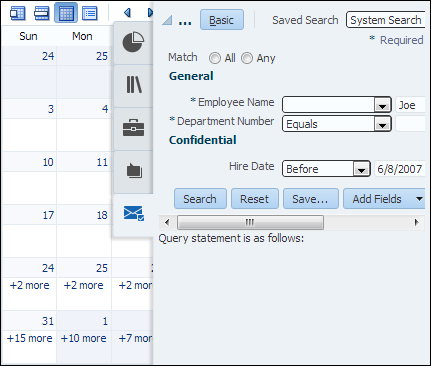Click the Hire Date 6/8/2007 field
The height and width of the screenshot is (371, 434).
[x=400, y=169]
